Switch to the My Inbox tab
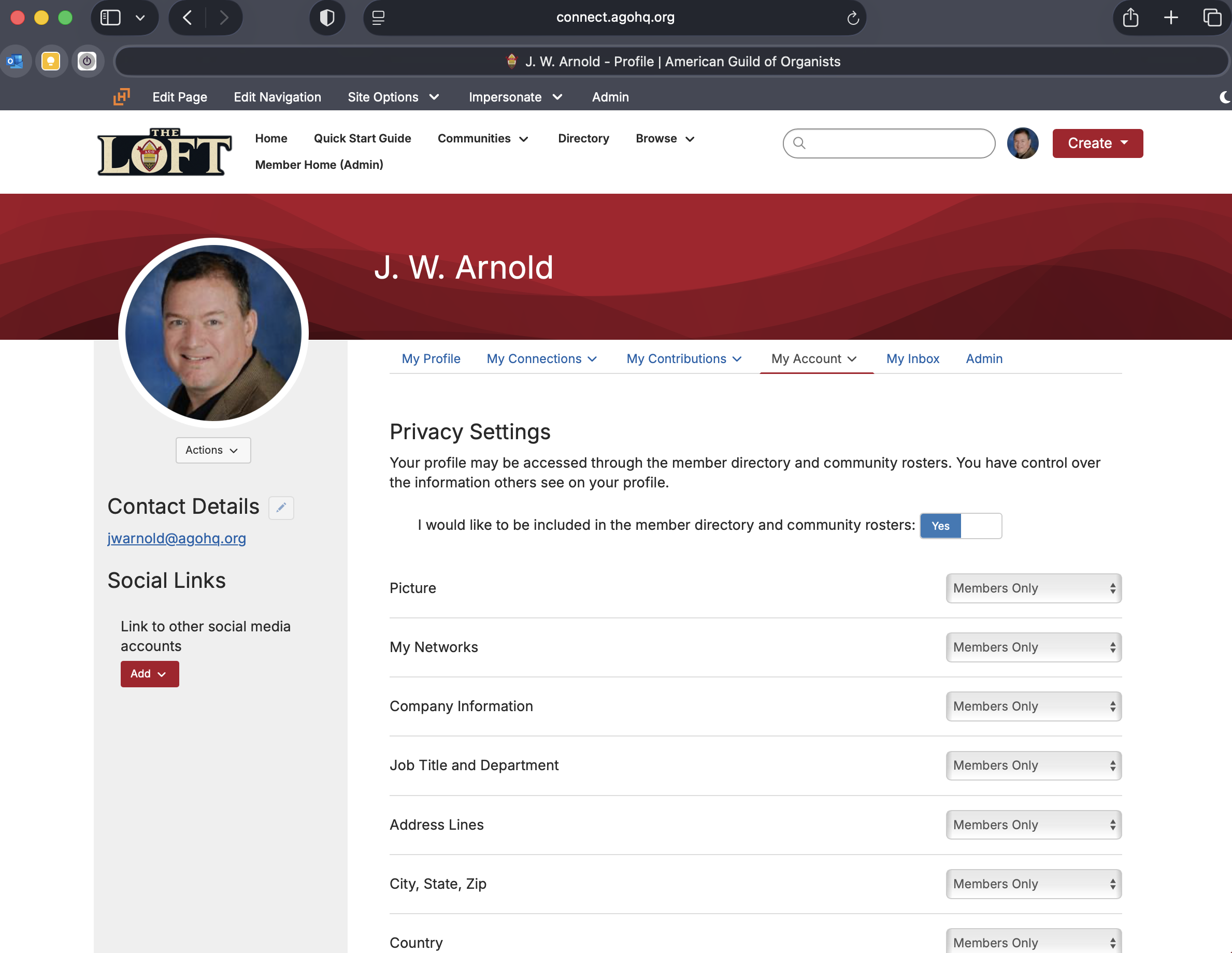The height and width of the screenshot is (953, 1232). 912,358
